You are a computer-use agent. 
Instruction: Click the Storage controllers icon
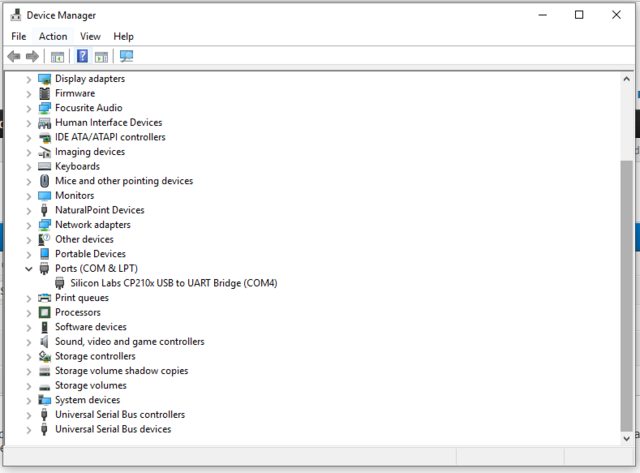[x=44, y=356]
